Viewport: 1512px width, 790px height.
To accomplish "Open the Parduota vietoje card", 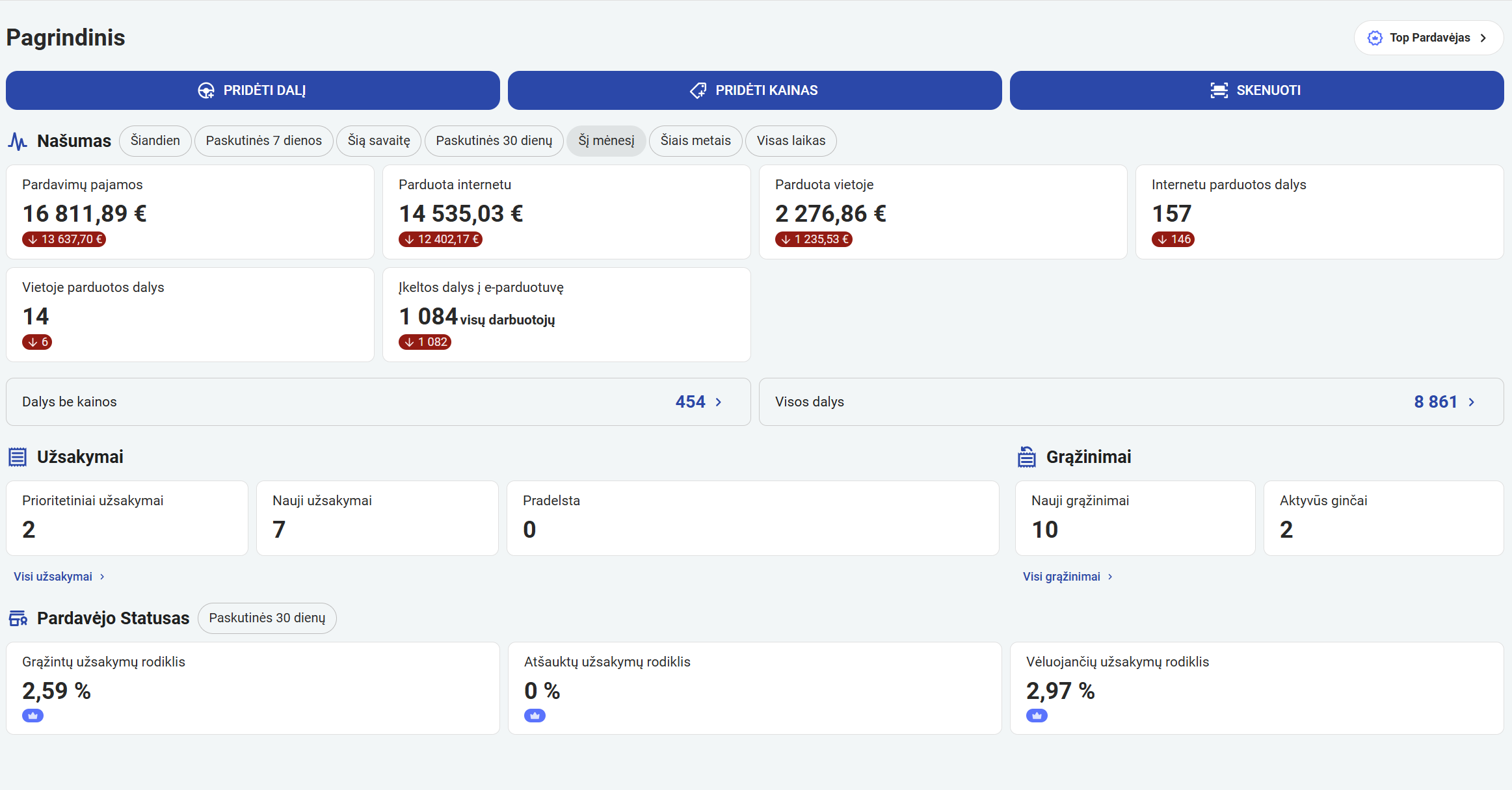I will (944, 212).
